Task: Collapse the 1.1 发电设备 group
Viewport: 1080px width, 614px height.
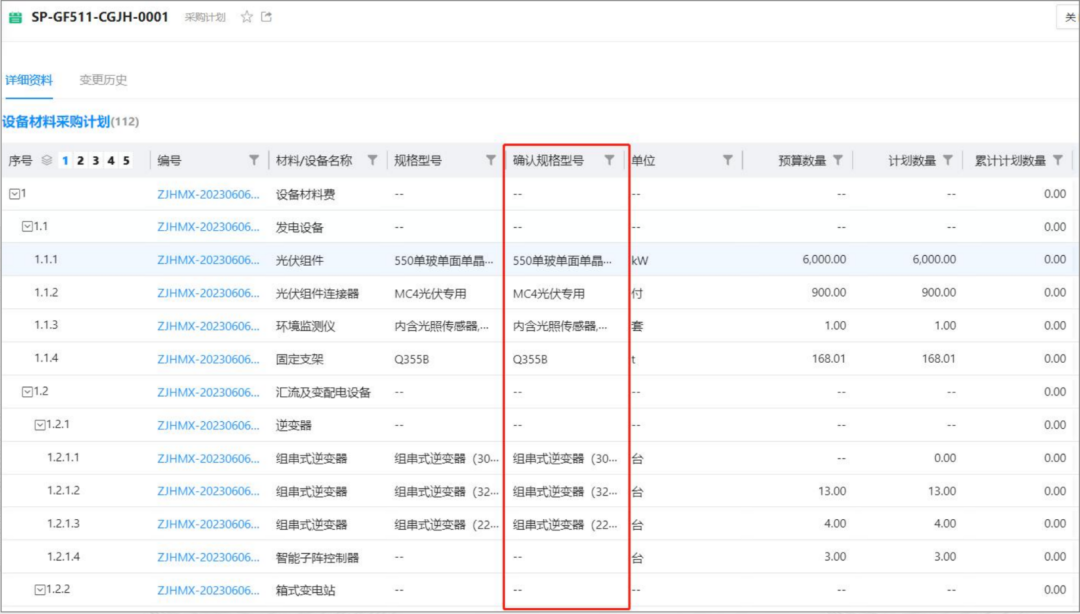Action: [27, 226]
